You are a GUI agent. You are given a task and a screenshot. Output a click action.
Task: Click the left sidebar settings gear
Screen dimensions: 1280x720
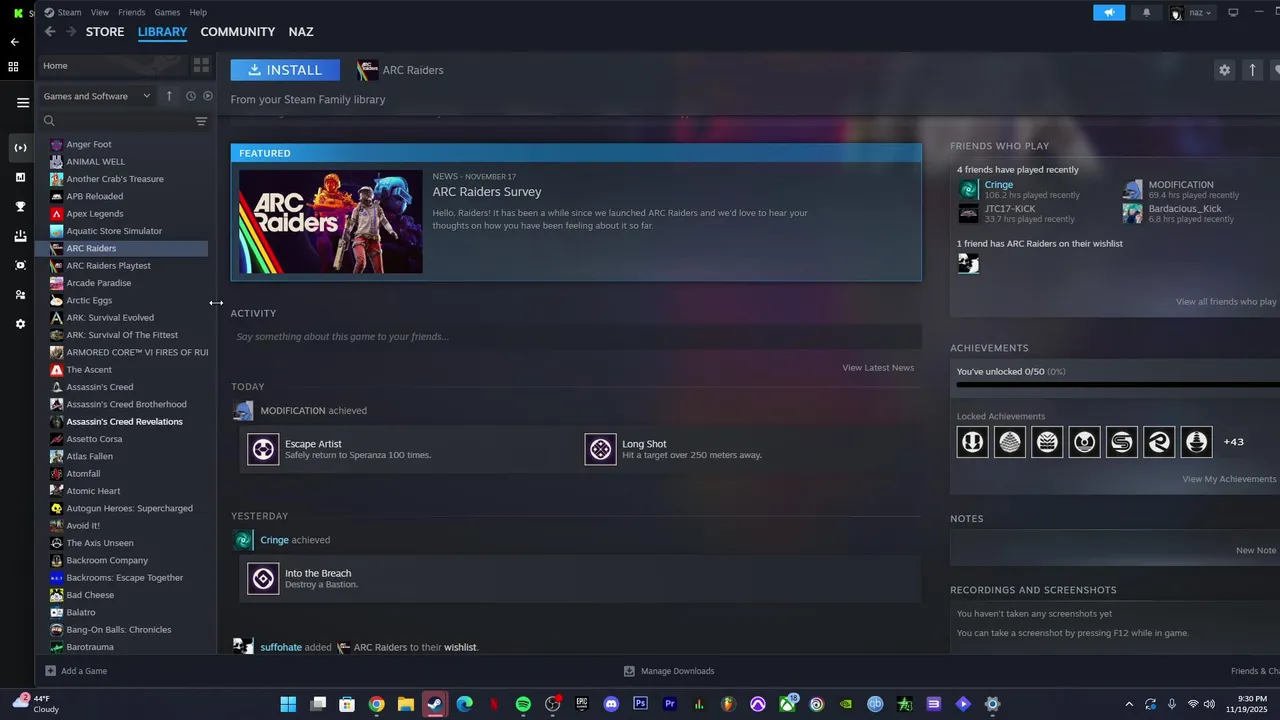click(20, 324)
